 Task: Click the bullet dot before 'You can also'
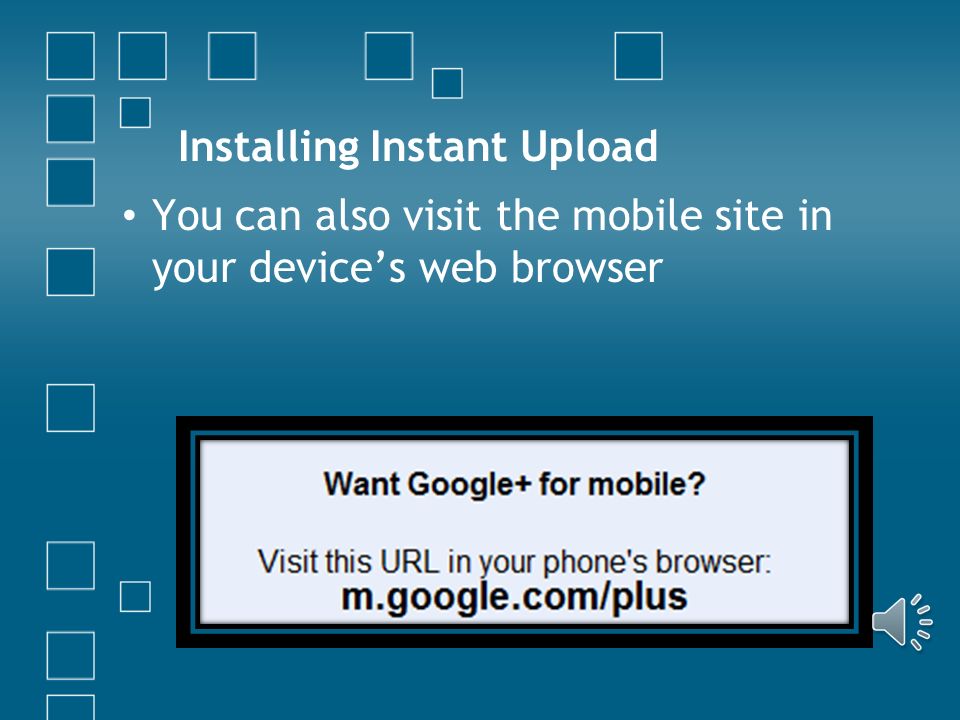(x=129, y=216)
